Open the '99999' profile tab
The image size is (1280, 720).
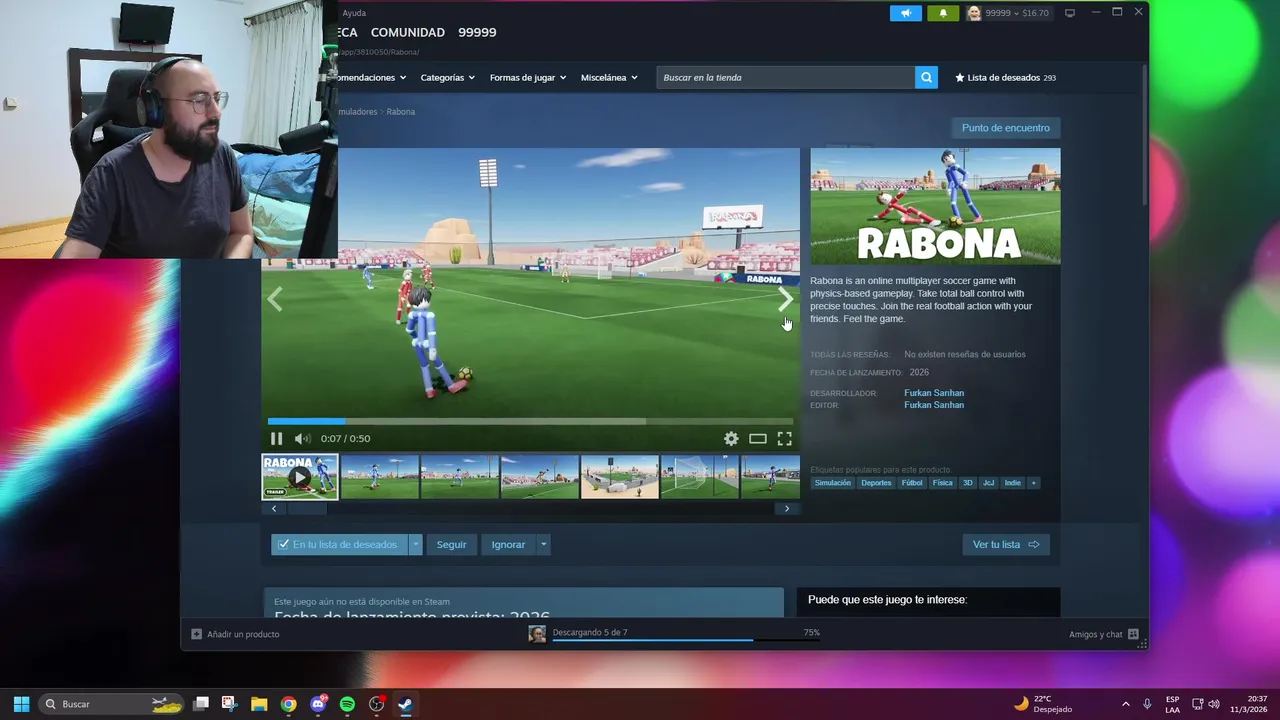[x=477, y=32]
